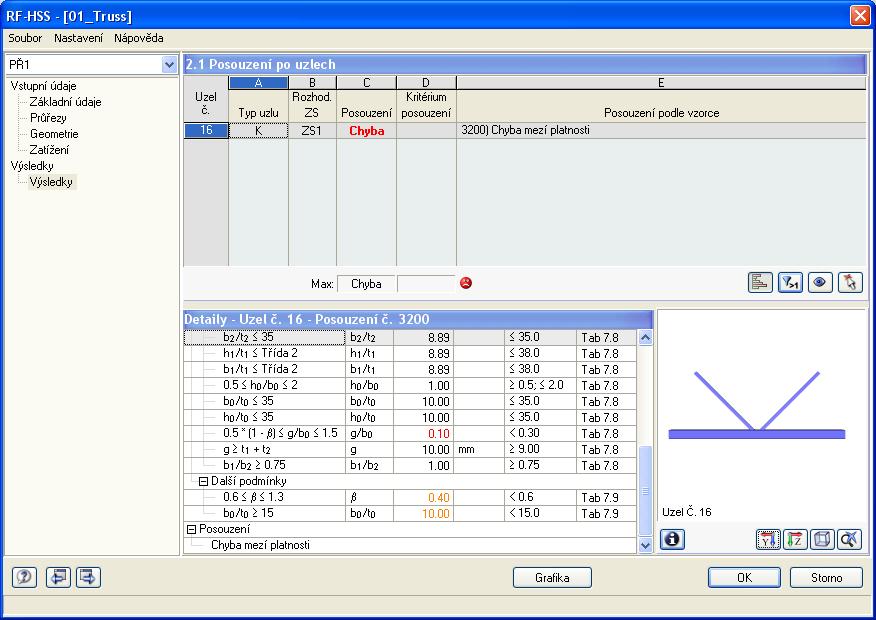Screen dimensions: 876x620
Task: Show view in Y direction
Action: [x=768, y=540]
